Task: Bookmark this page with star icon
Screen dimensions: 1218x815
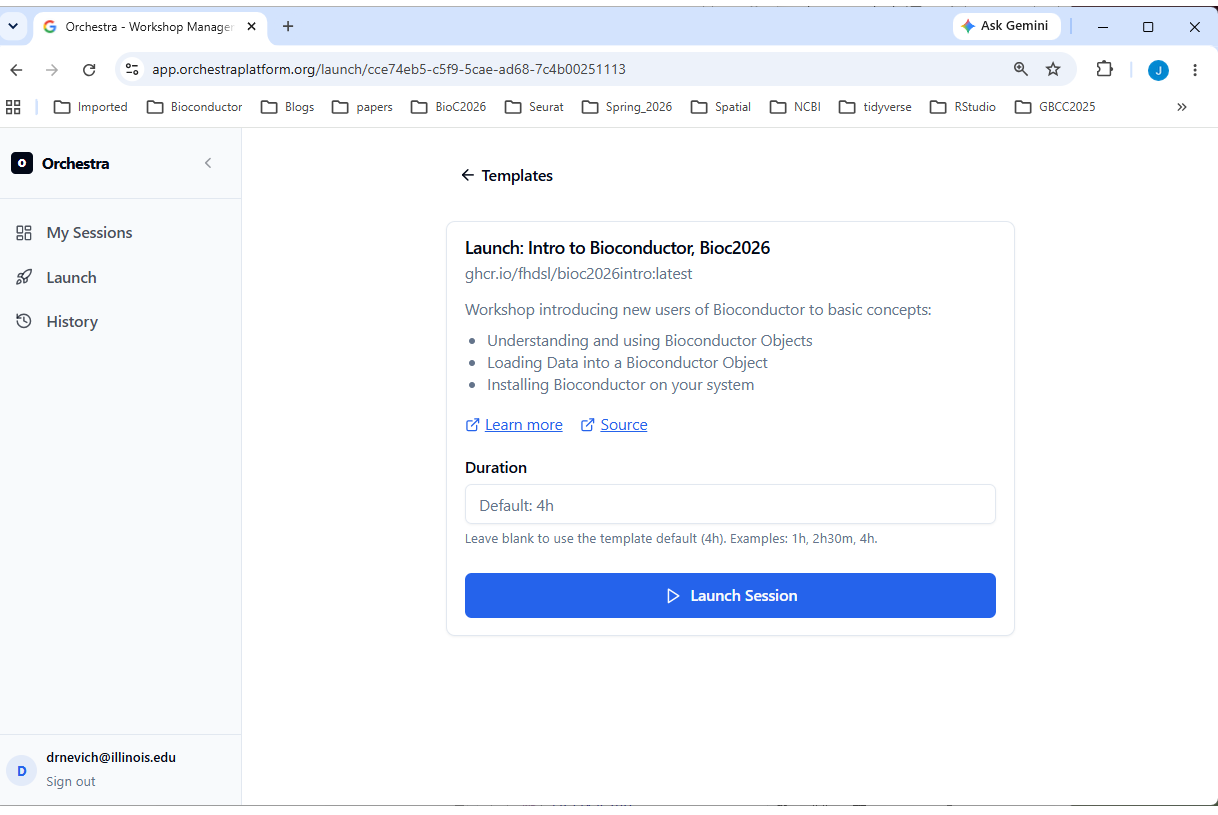Action: pyautogui.click(x=1053, y=69)
